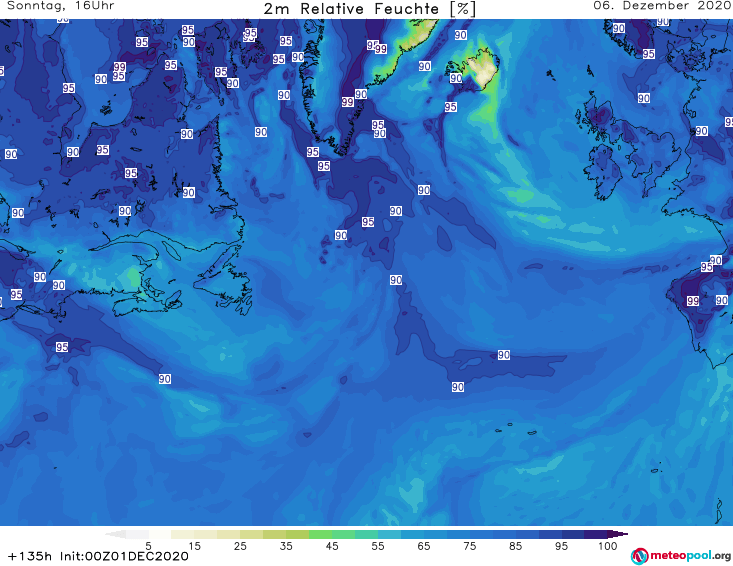Viewport: 733px width, 566px height.
Task: Click the '45' value on the color scale
Action: pyautogui.click(x=332, y=546)
